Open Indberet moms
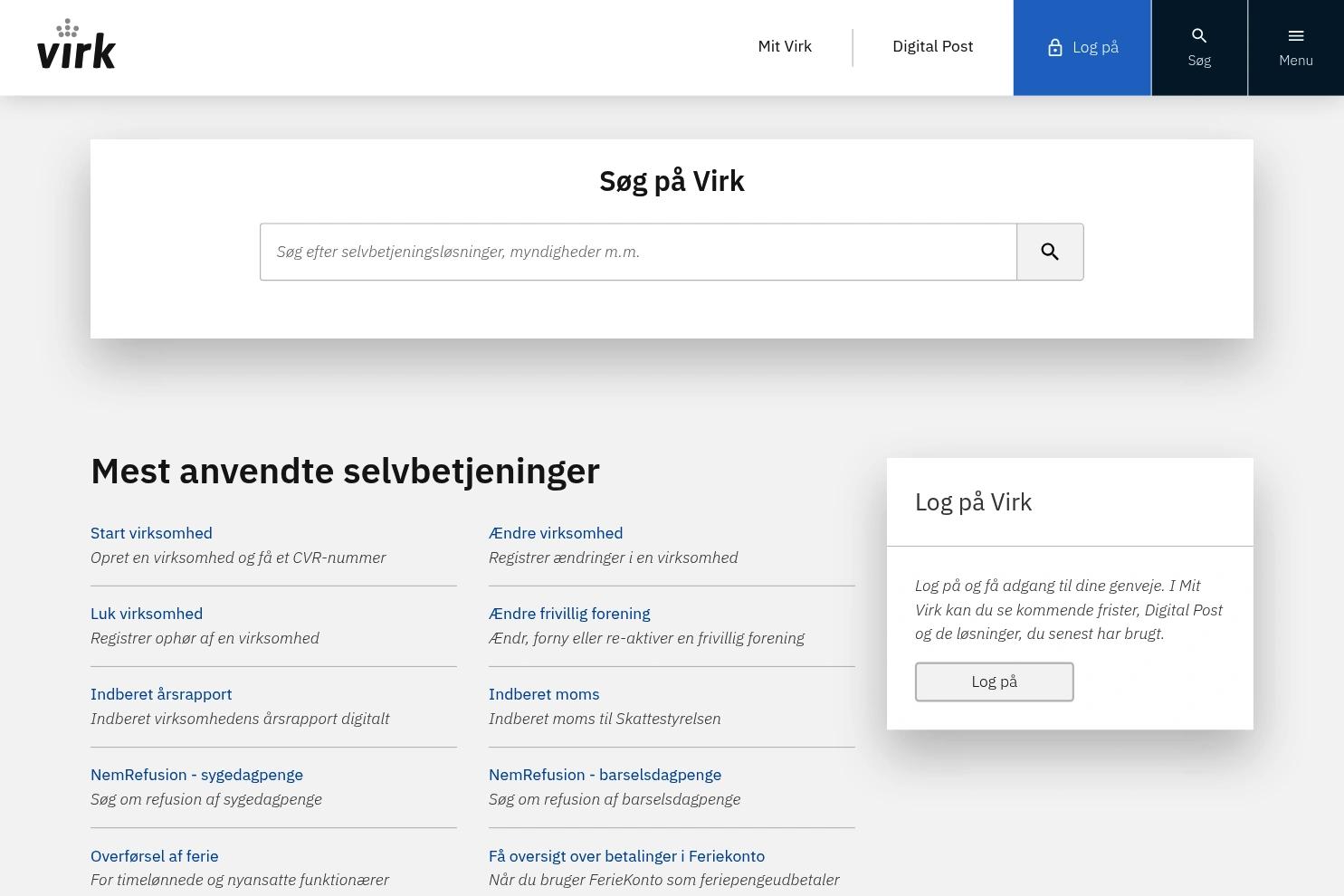 tap(544, 694)
